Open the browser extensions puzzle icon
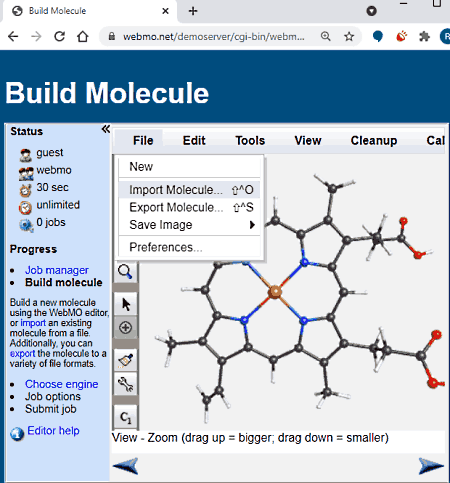Image resolution: width=450 pixels, height=483 pixels. point(424,36)
